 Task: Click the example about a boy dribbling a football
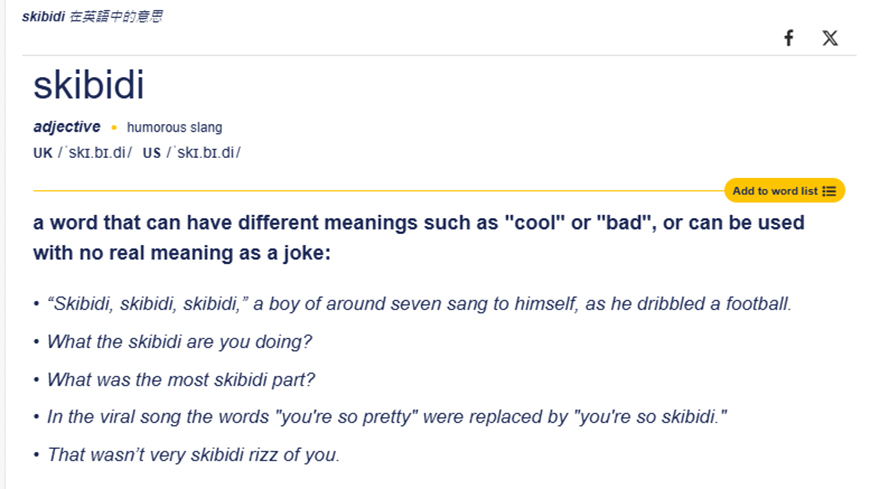point(419,304)
